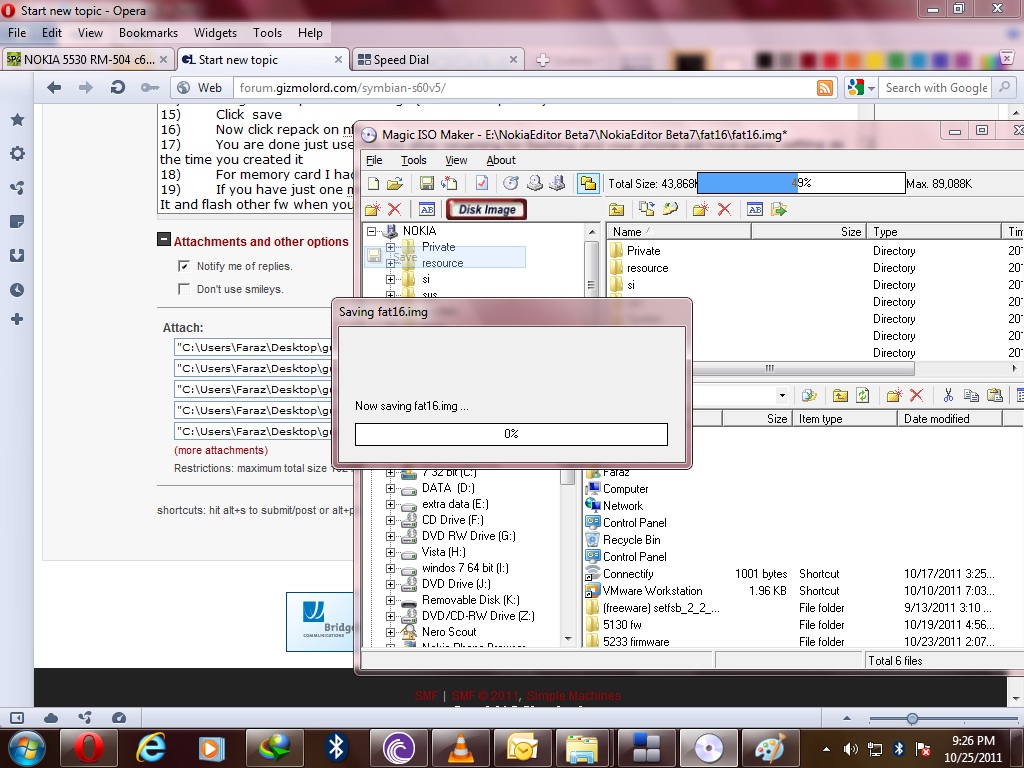Click the 'Date modified' column header
The height and width of the screenshot is (768, 1024).
pos(950,419)
